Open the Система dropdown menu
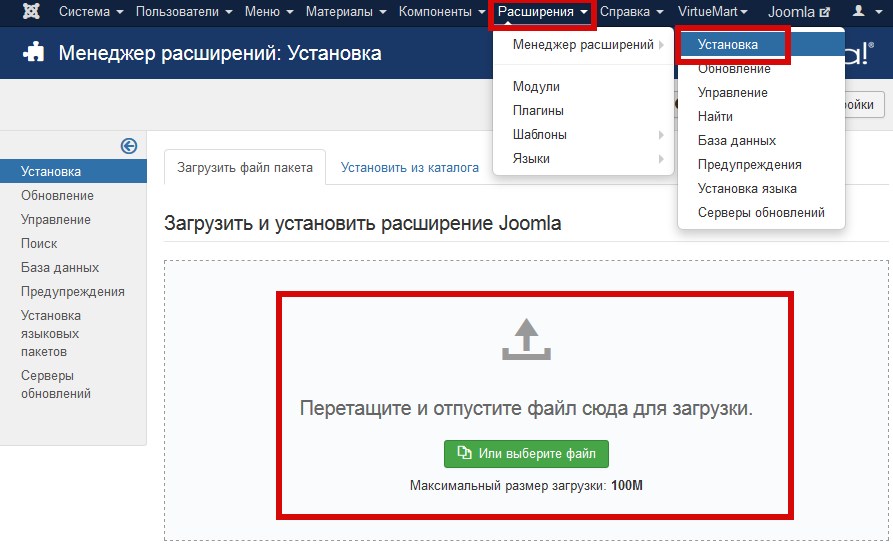Viewport: 893px width, 557px height. (x=91, y=11)
